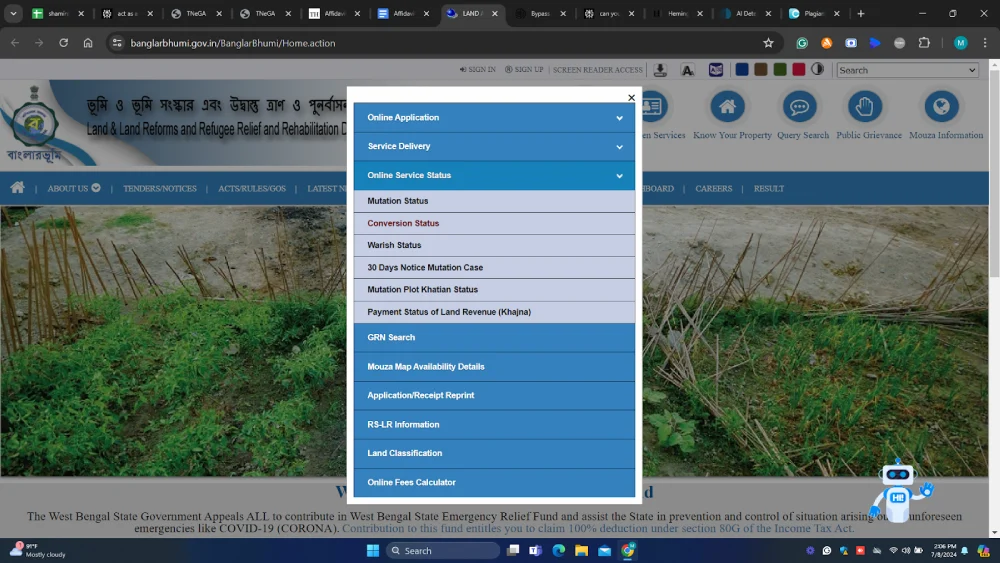Viewport: 1000px width, 563px height.
Task: Expand the Service Delivery section chevron
Action: pos(619,147)
